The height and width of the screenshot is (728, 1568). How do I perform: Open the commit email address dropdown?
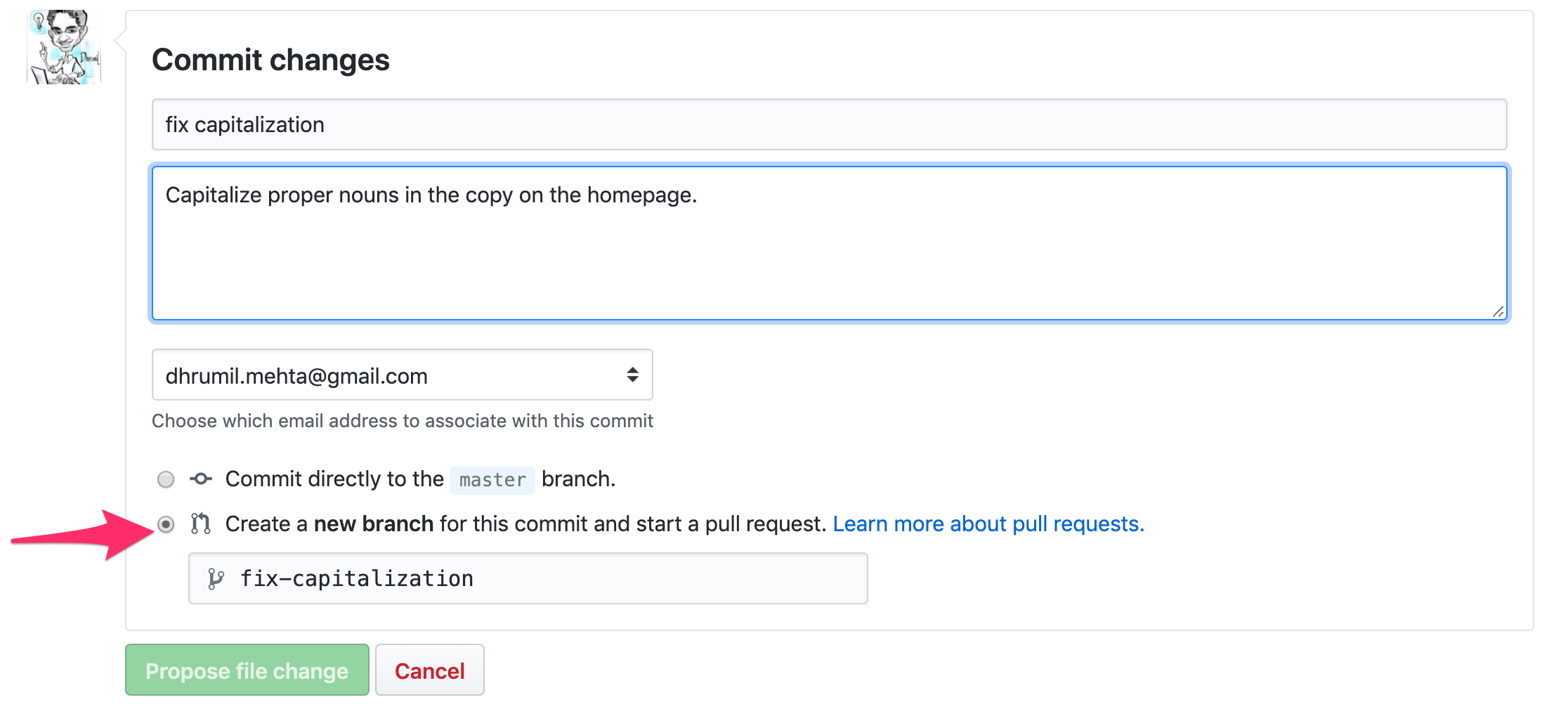pyautogui.click(x=402, y=375)
